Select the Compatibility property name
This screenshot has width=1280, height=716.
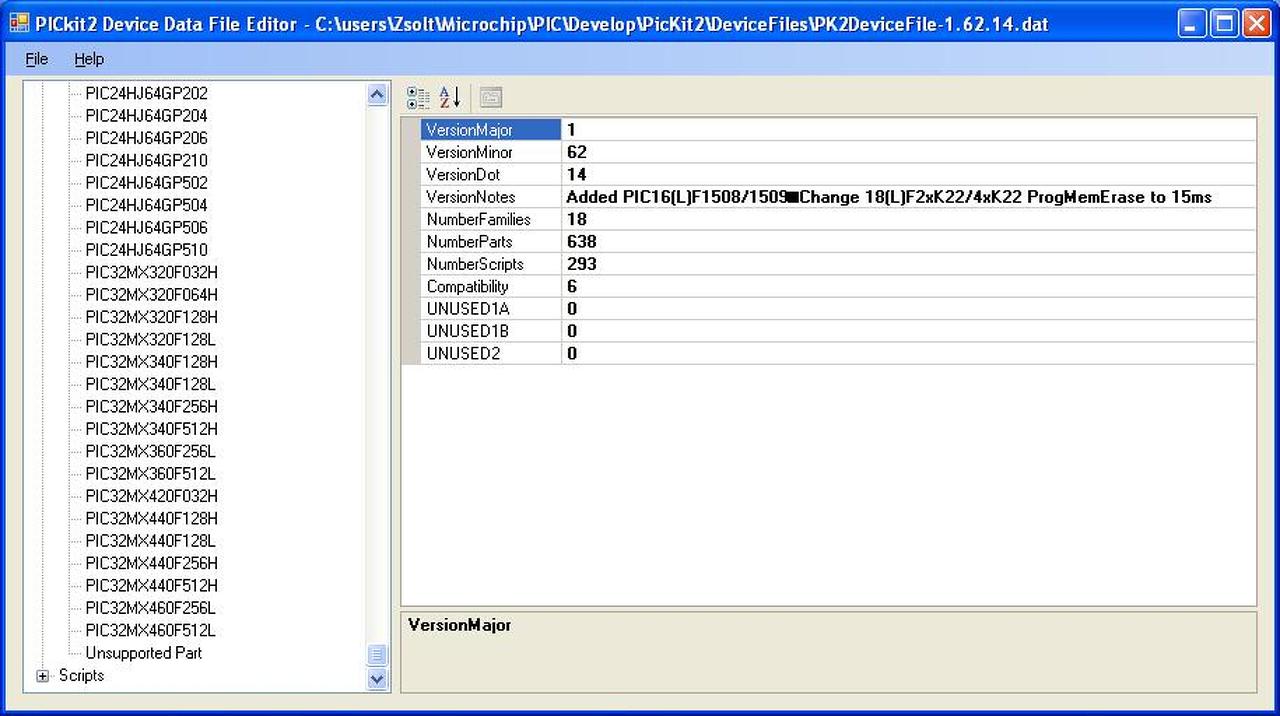tap(491, 286)
